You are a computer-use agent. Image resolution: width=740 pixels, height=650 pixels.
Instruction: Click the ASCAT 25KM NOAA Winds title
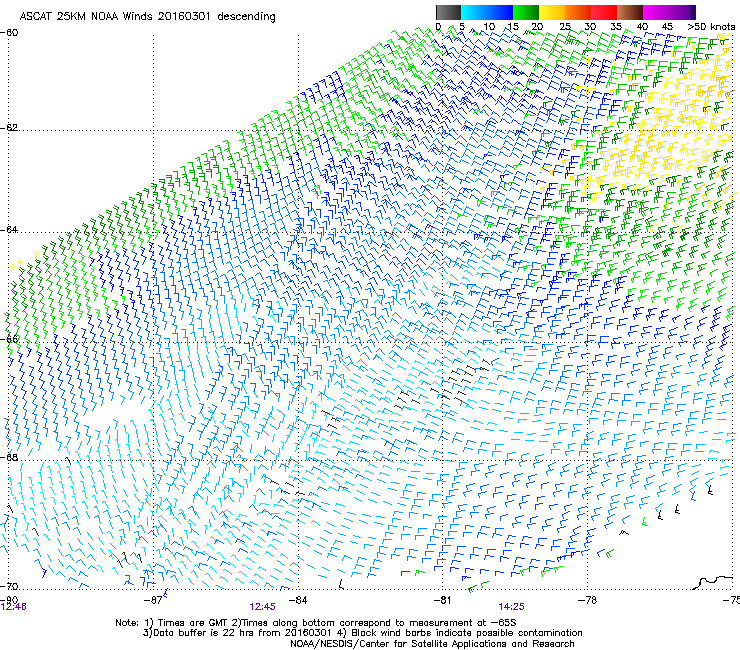(x=148, y=17)
